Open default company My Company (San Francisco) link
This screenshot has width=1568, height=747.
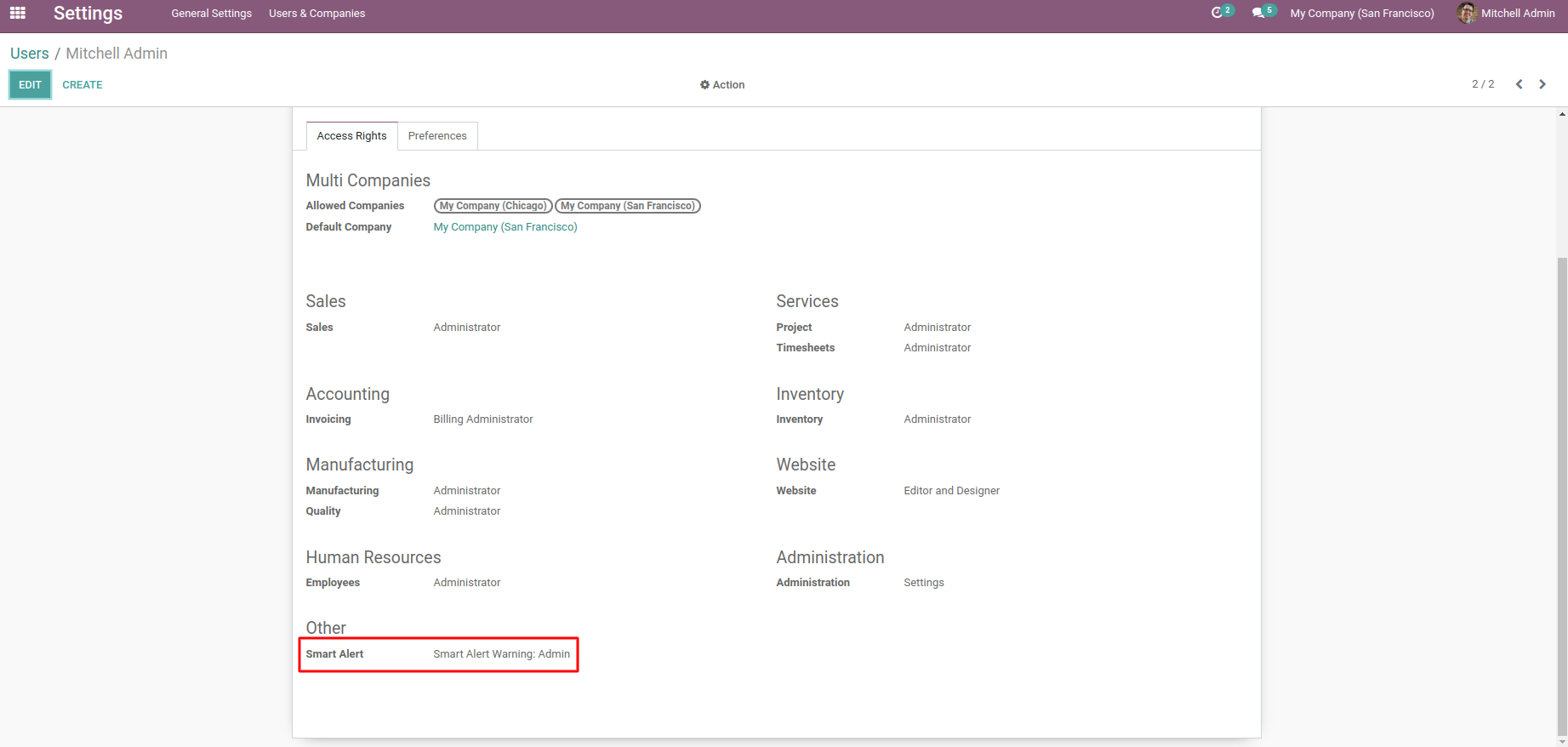[505, 227]
